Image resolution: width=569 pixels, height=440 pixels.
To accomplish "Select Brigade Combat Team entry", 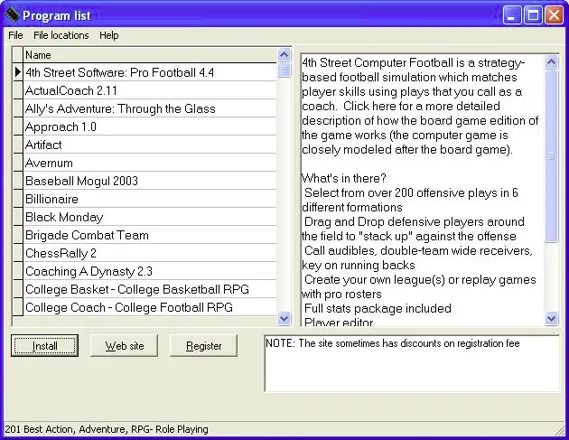I will (x=150, y=235).
